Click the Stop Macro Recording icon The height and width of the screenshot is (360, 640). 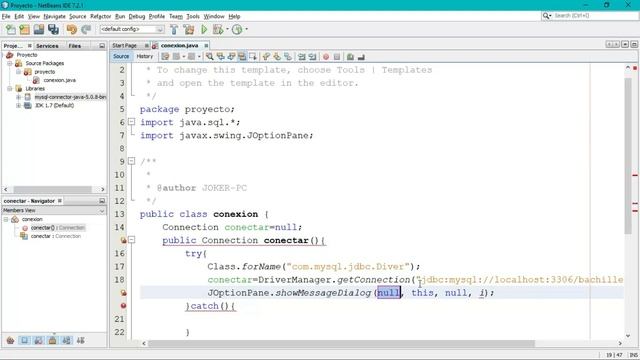click(x=337, y=57)
